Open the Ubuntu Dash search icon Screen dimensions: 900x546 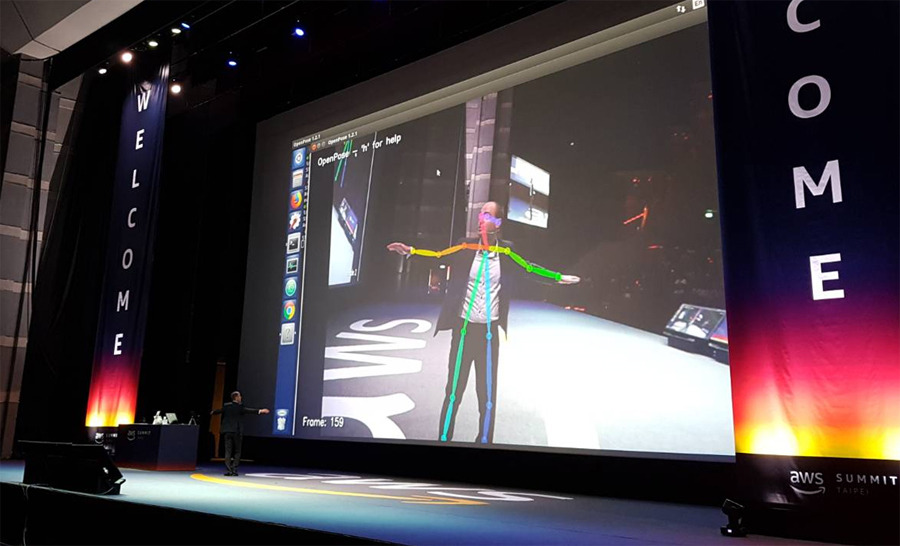[x=299, y=158]
